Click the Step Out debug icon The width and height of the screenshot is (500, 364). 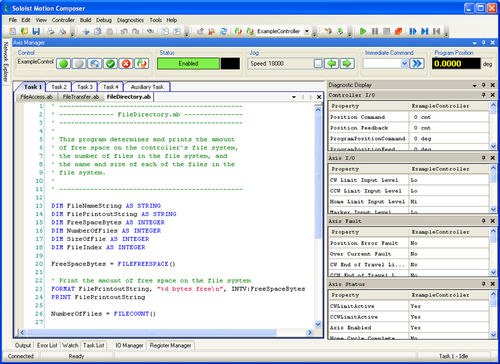coord(436,31)
